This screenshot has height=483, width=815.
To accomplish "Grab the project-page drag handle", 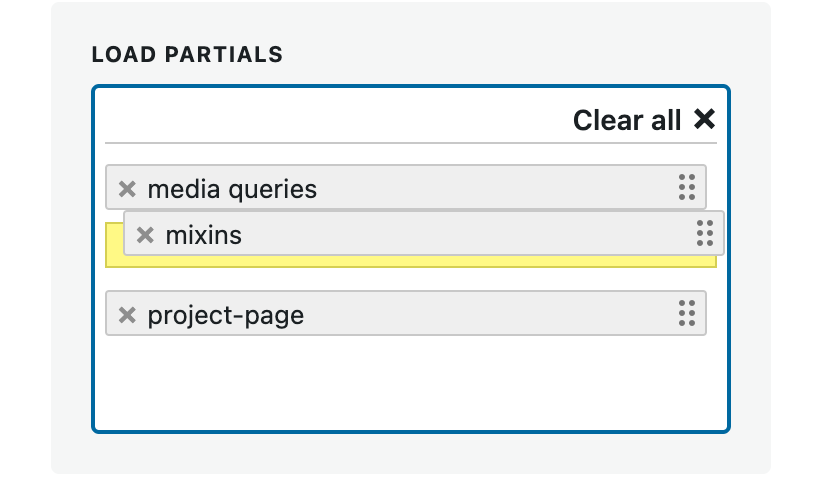I will [x=687, y=313].
